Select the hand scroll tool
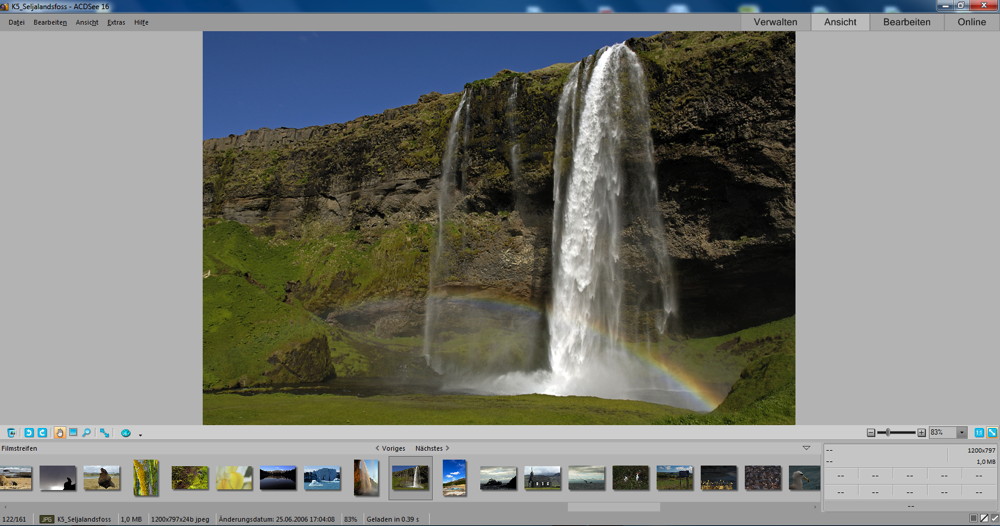This screenshot has height=526, width=1000. 60,433
